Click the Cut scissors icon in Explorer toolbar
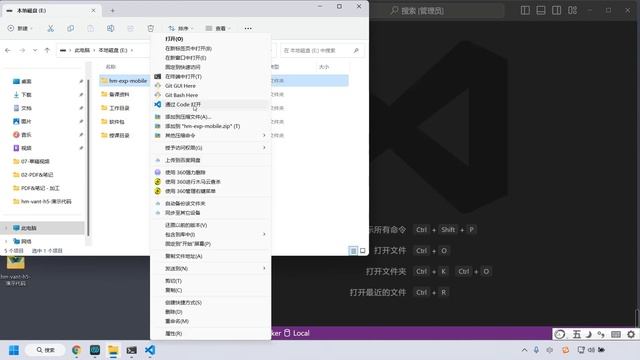This screenshot has height=360, width=640. [x=51, y=28]
